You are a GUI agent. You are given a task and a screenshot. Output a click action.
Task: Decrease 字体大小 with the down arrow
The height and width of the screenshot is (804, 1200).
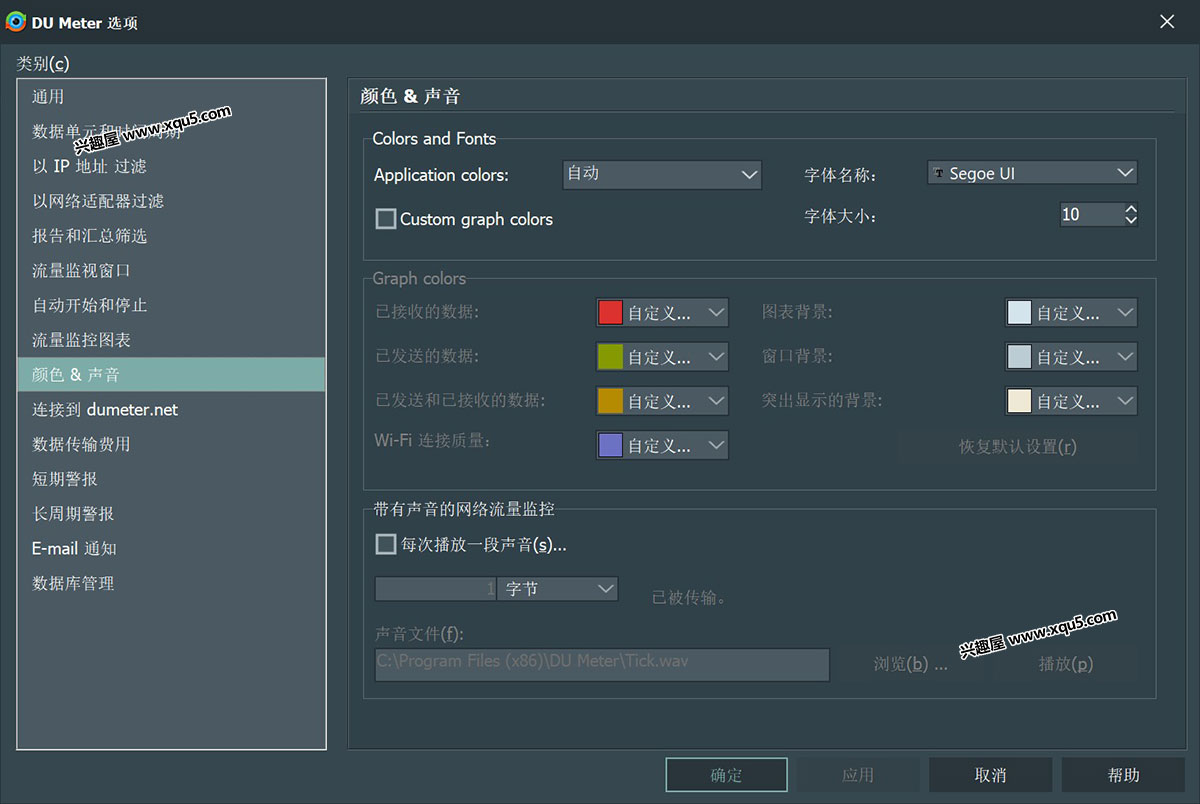[1131, 220]
